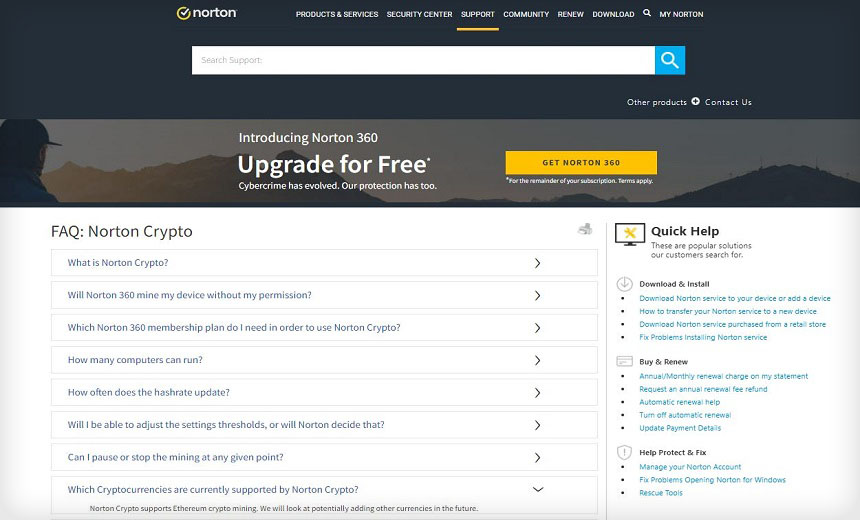The width and height of the screenshot is (860, 520).
Task: Expand 'How often does the hashrate update?' chevron
Action: pos(538,393)
